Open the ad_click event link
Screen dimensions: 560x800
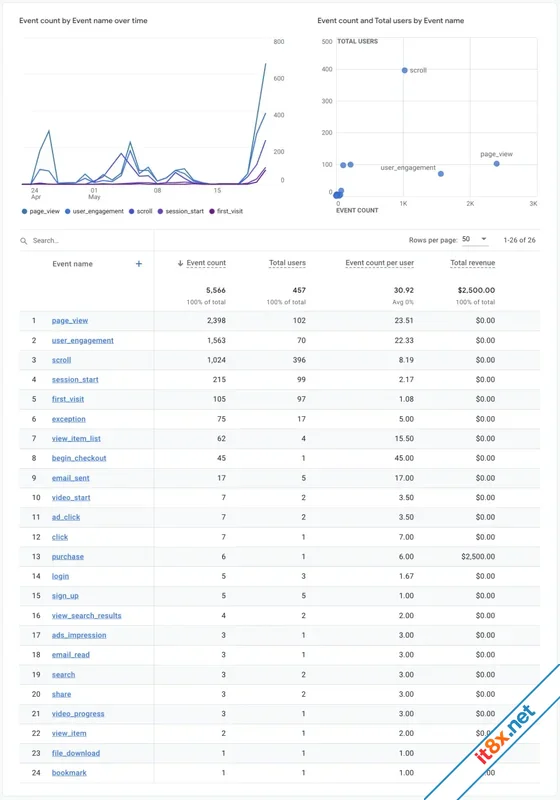[x=66, y=517]
